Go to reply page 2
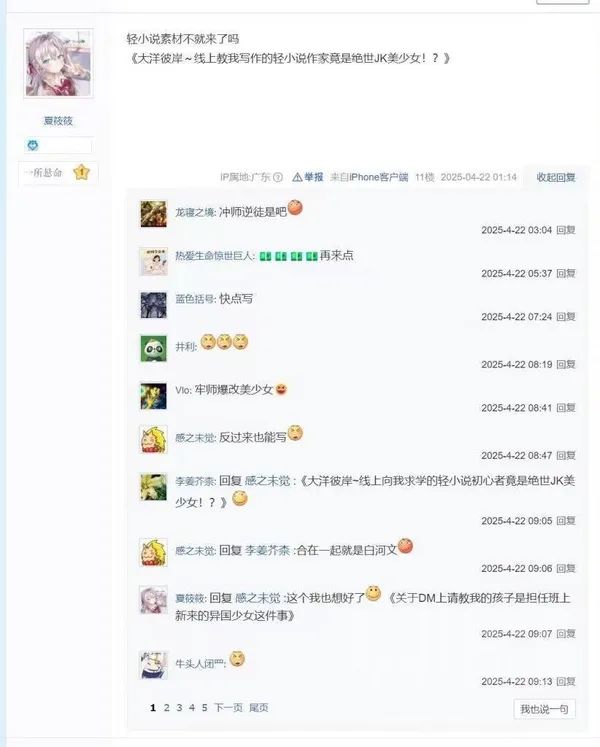This screenshot has width=600, height=747. (x=166, y=707)
